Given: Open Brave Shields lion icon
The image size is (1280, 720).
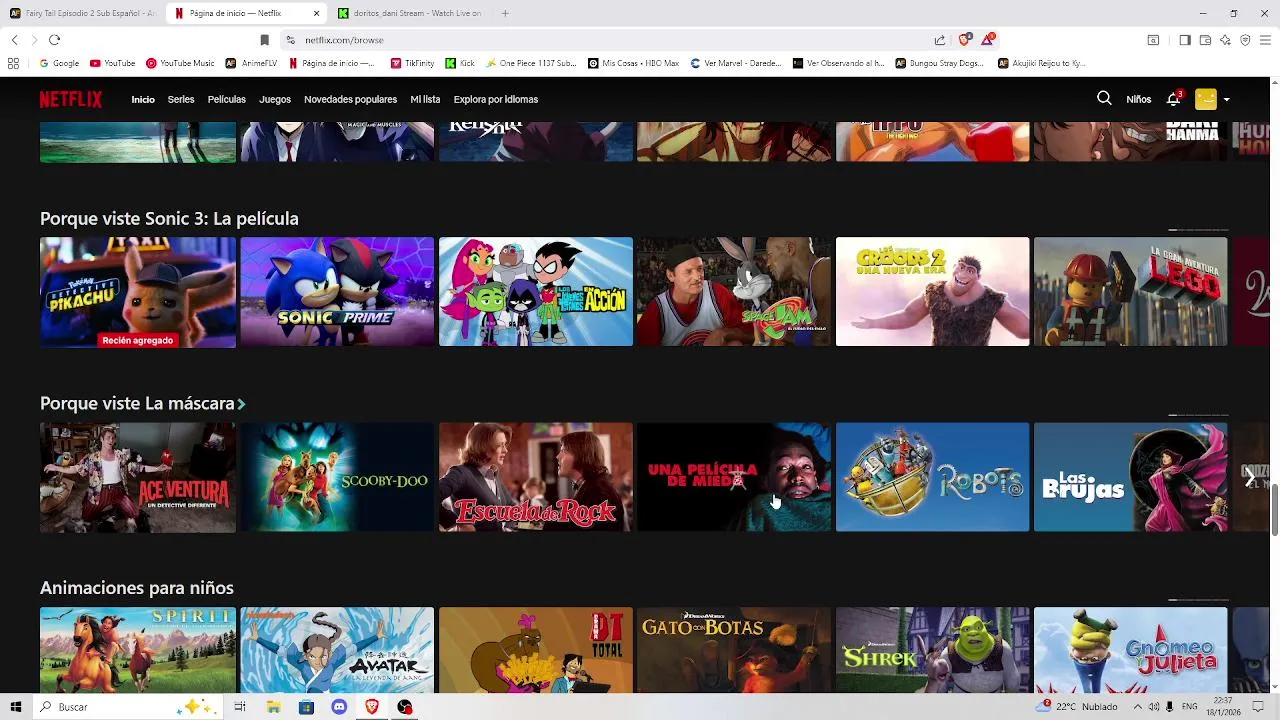Looking at the screenshot, I should (x=964, y=40).
